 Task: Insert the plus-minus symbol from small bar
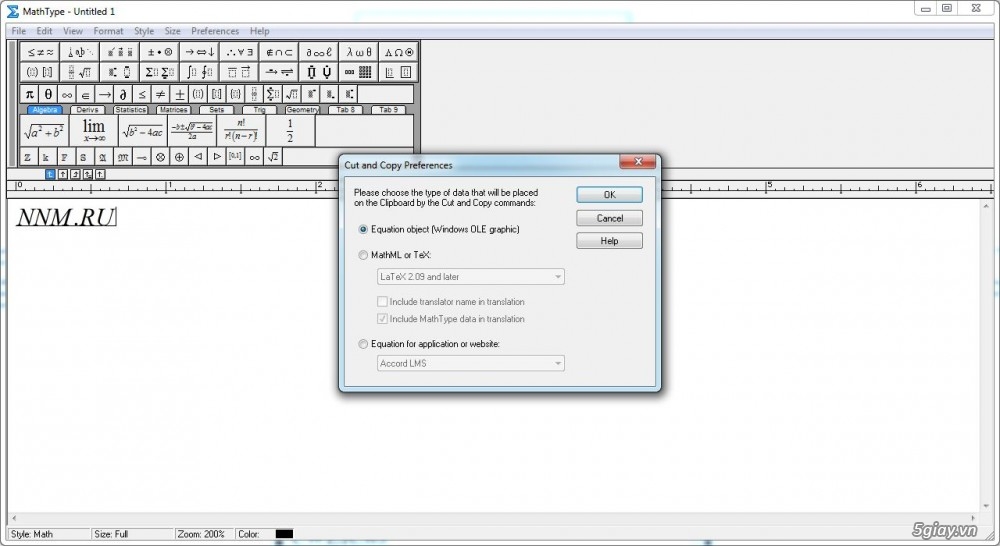[x=180, y=94]
